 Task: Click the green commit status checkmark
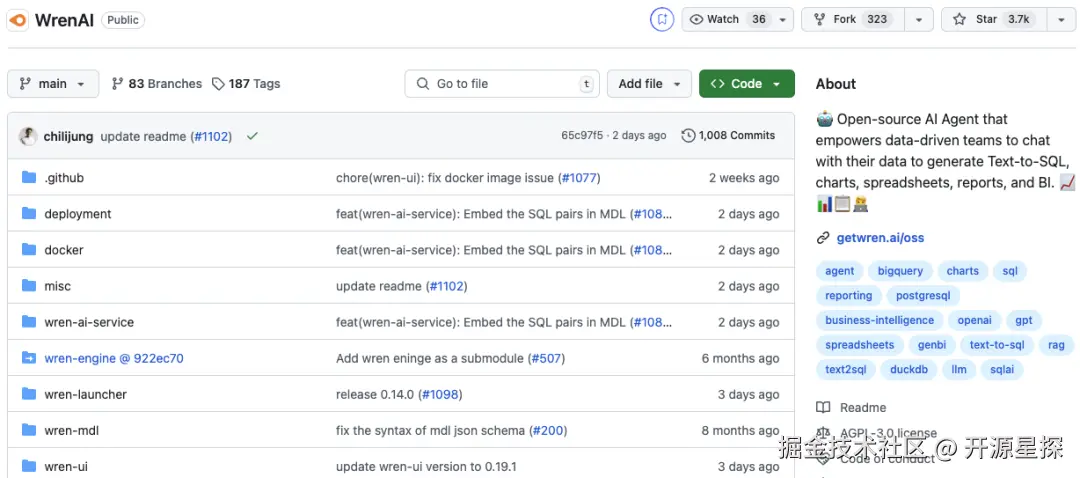[x=252, y=136]
